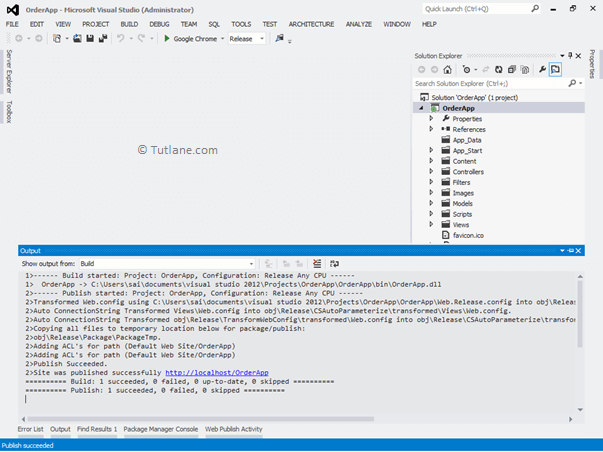The width and height of the screenshot is (603, 452).
Task: Expand the Models folder
Action: [431, 203]
